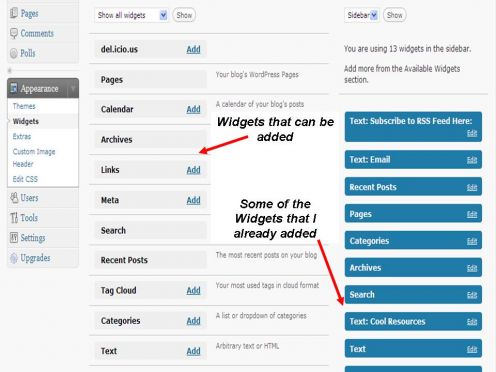Viewport: 496px width, 372px height.
Task: Open Settings in the admin menu
Action: coord(33,238)
